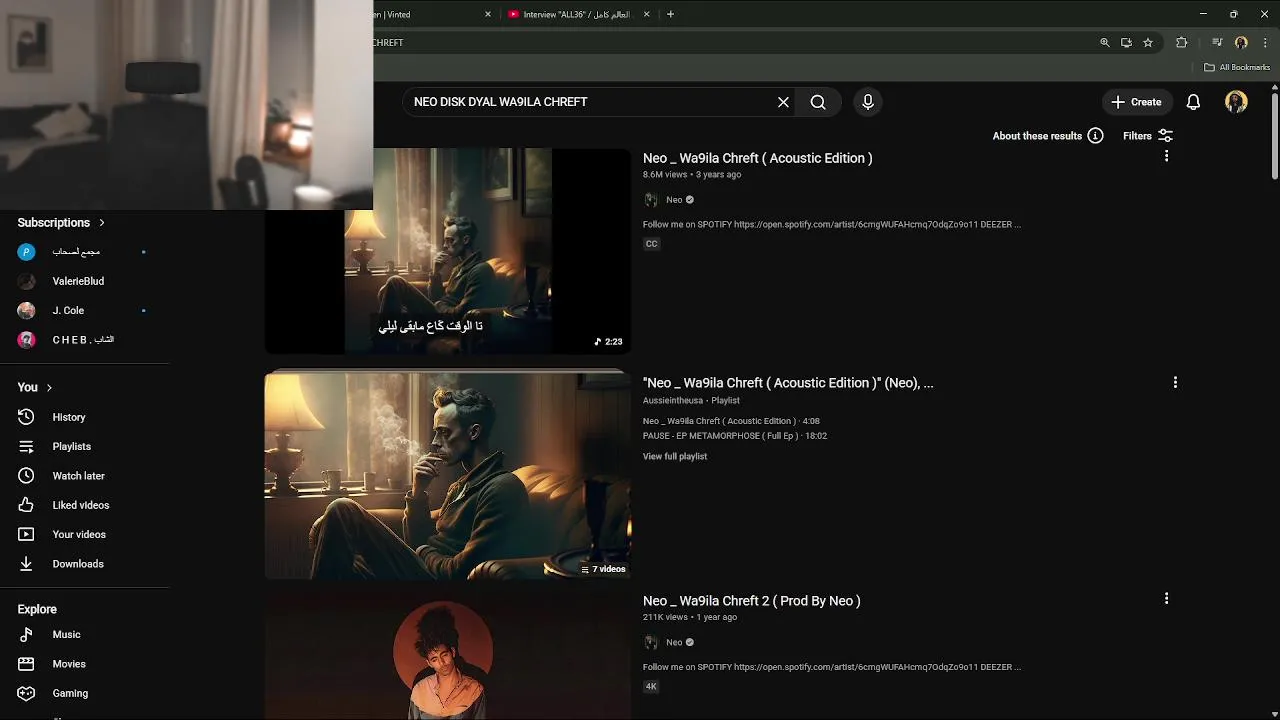The height and width of the screenshot is (720, 1280).
Task: Open the History icon in sidebar
Action: pyautogui.click(x=27, y=417)
